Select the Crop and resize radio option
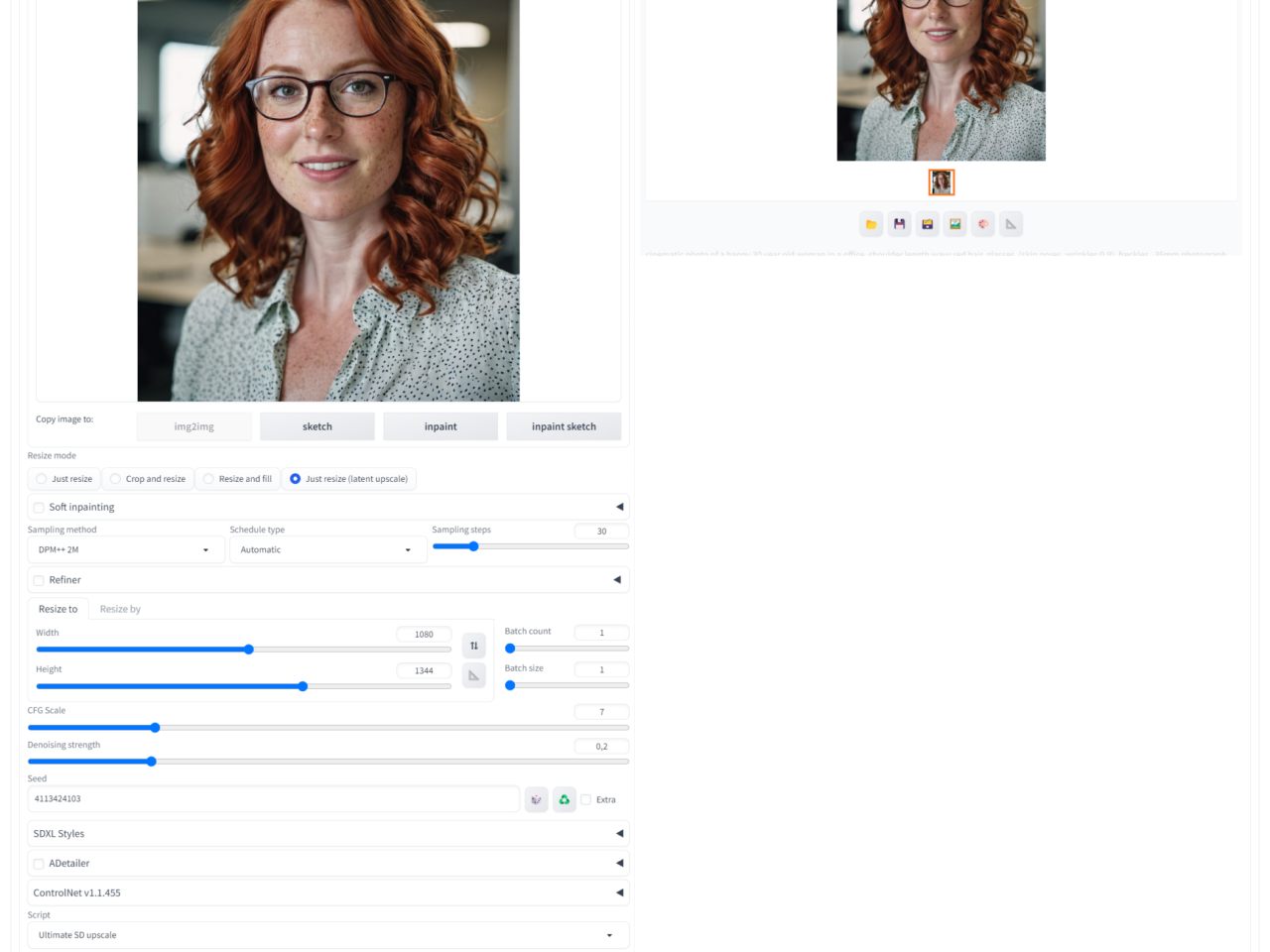The width and height of the screenshot is (1270, 952). (116, 479)
